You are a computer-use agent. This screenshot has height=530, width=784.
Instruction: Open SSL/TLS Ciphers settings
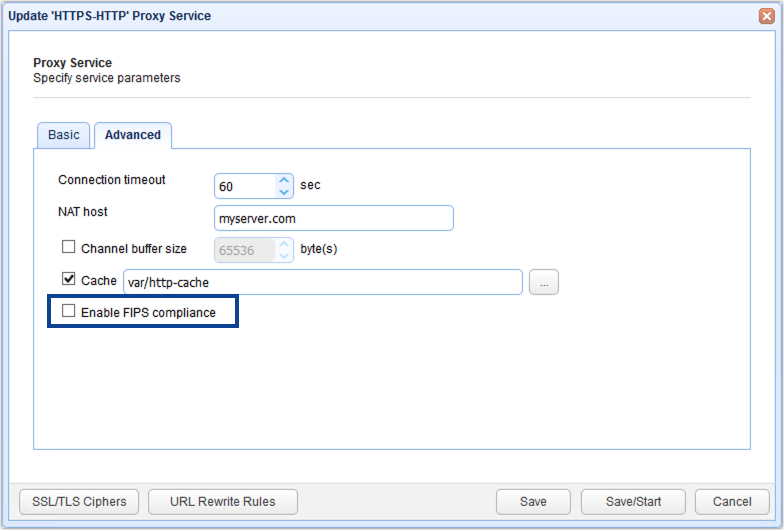79,502
